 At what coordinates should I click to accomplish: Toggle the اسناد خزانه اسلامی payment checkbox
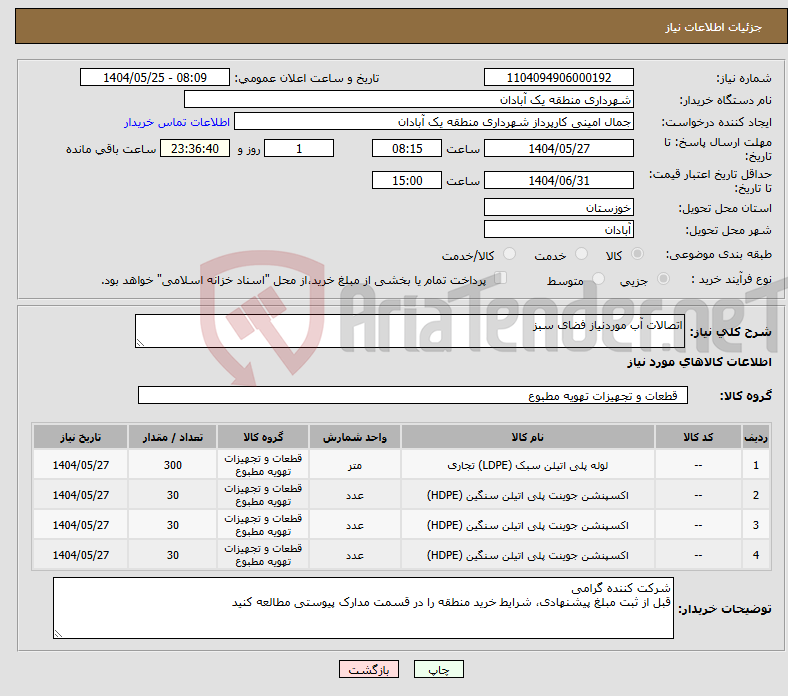point(501,278)
